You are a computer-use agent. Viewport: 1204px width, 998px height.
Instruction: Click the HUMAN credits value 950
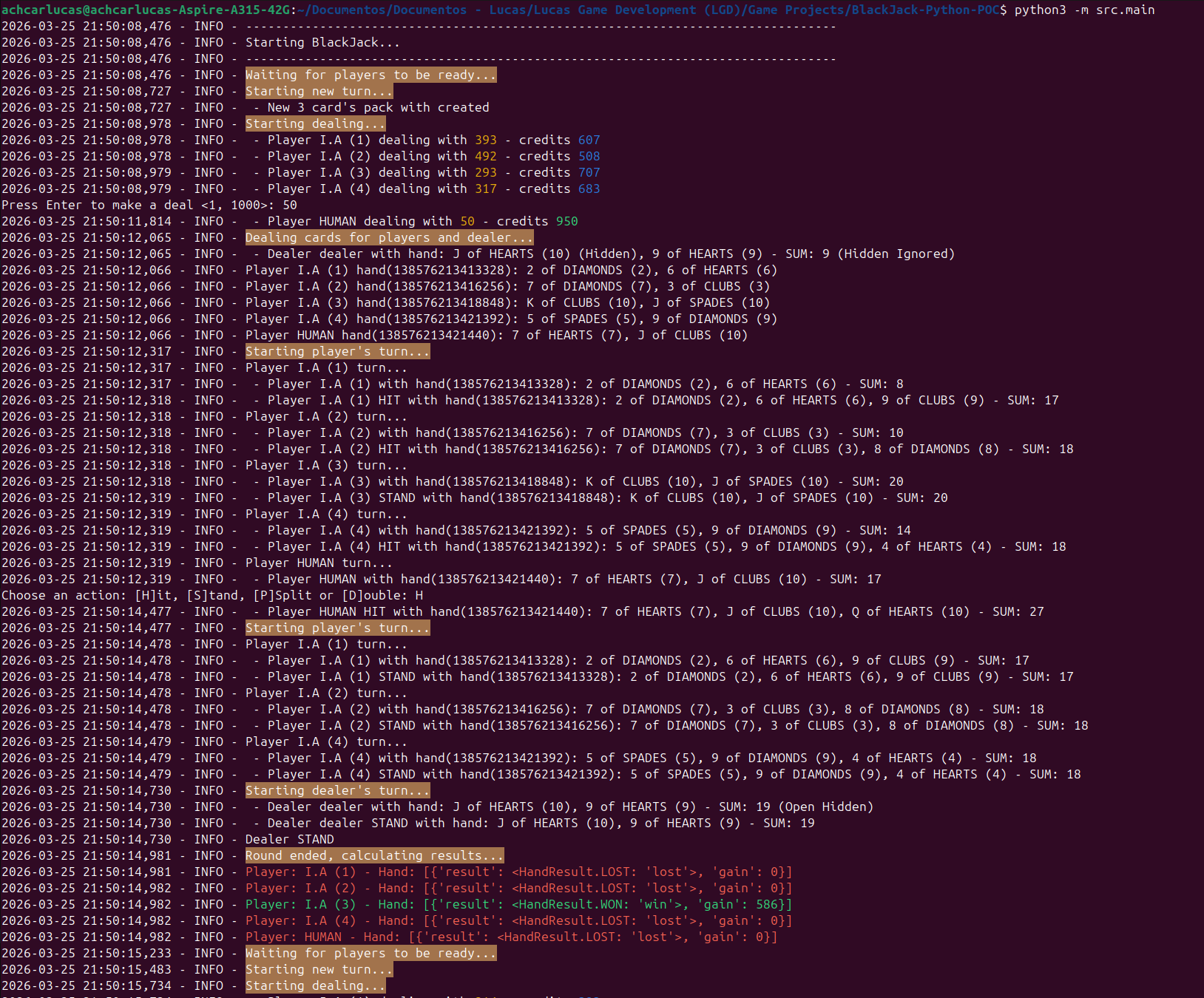pos(567,221)
